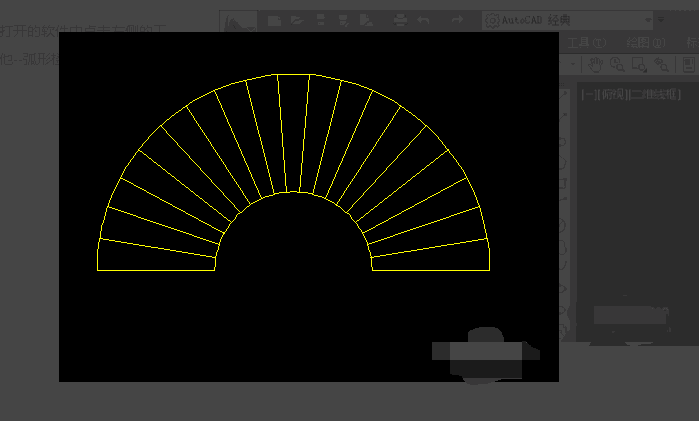
Task: Redo the last undone action
Action: tap(457, 20)
